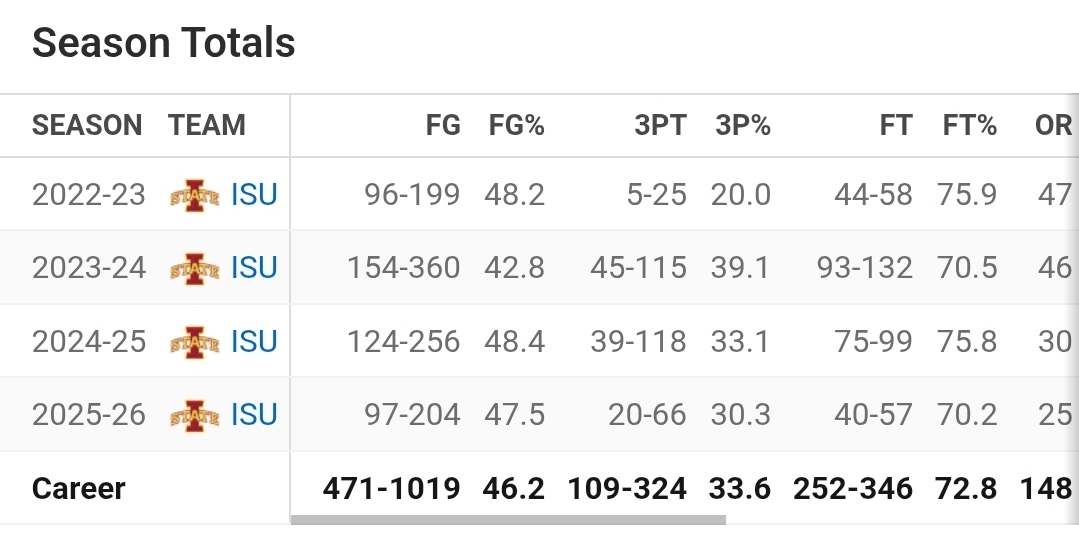
Task: Click Iowa State logo in 2022-23 row
Action: (194, 194)
